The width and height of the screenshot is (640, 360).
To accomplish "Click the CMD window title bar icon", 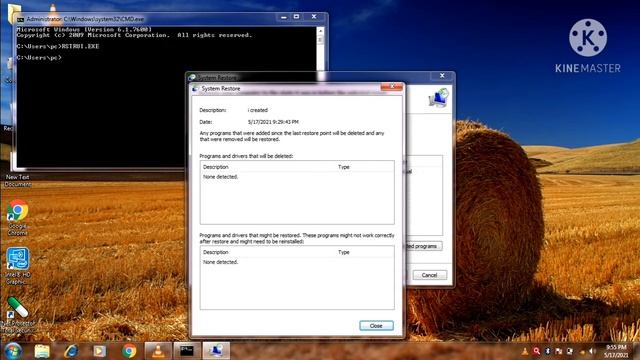I will click(20, 19).
